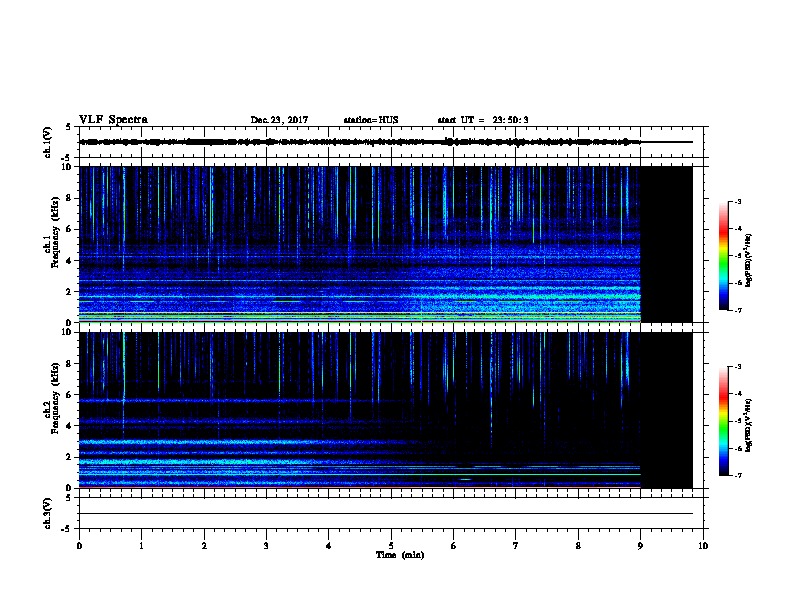Click the "-7" label on ch.2 color bar
Screen dimensions: 792x612
(x=738, y=476)
